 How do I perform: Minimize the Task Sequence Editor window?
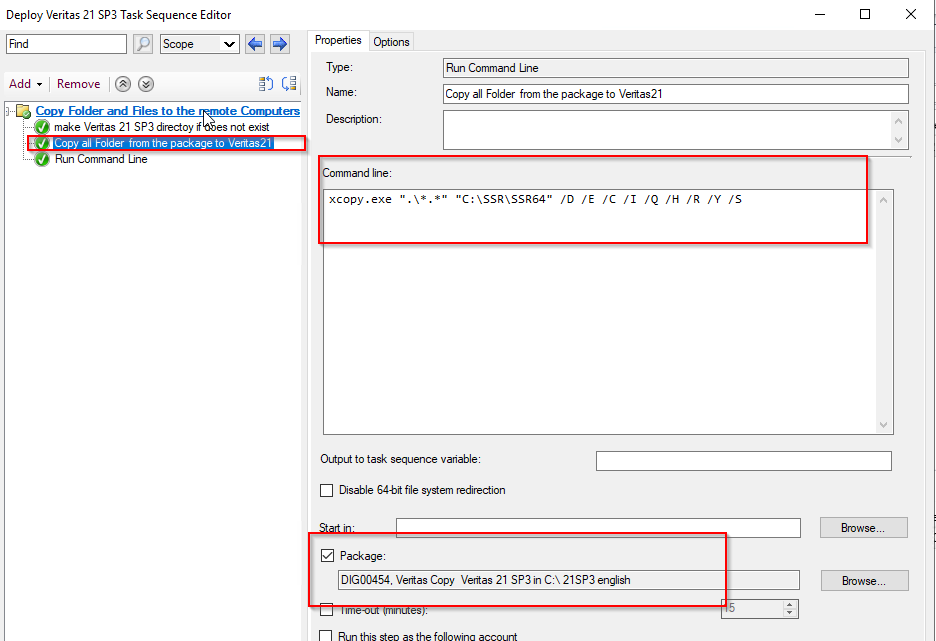pyautogui.click(x=820, y=14)
